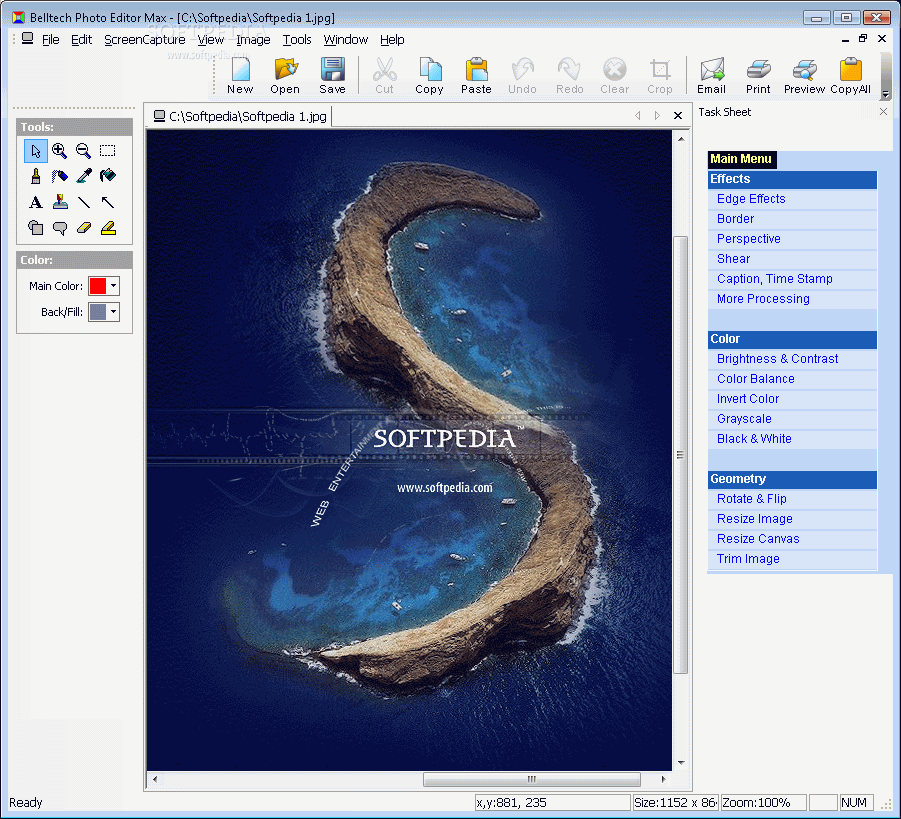The width and height of the screenshot is (901, 819).
Task: Select the Zoom Out magnifier tool
Action: pos(83,151)
